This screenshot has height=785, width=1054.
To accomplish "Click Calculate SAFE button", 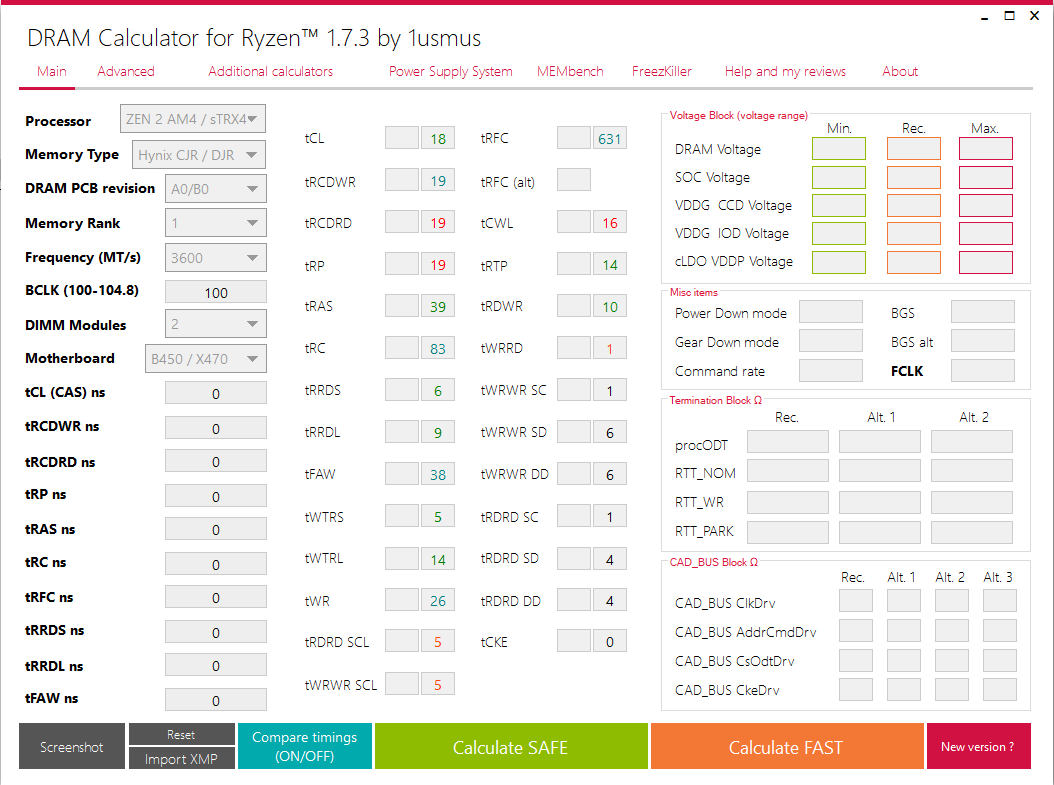I will pyautogui.click(x=511, y=747).
